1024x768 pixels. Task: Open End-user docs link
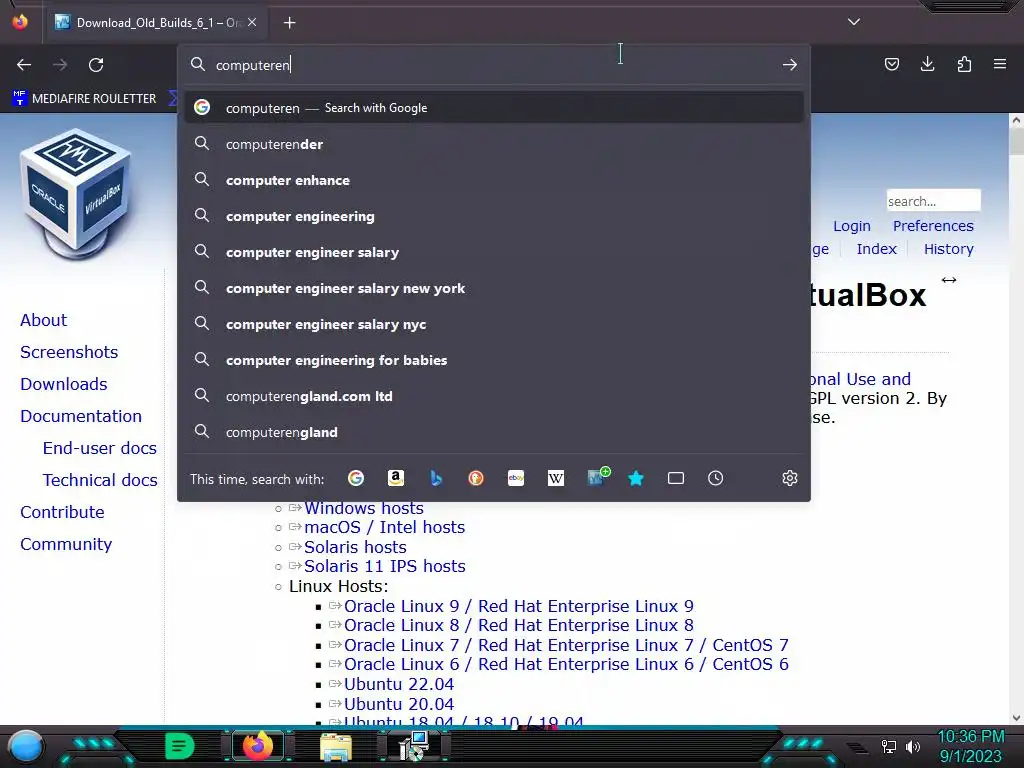pyautogui.click(x=100, y=448)
